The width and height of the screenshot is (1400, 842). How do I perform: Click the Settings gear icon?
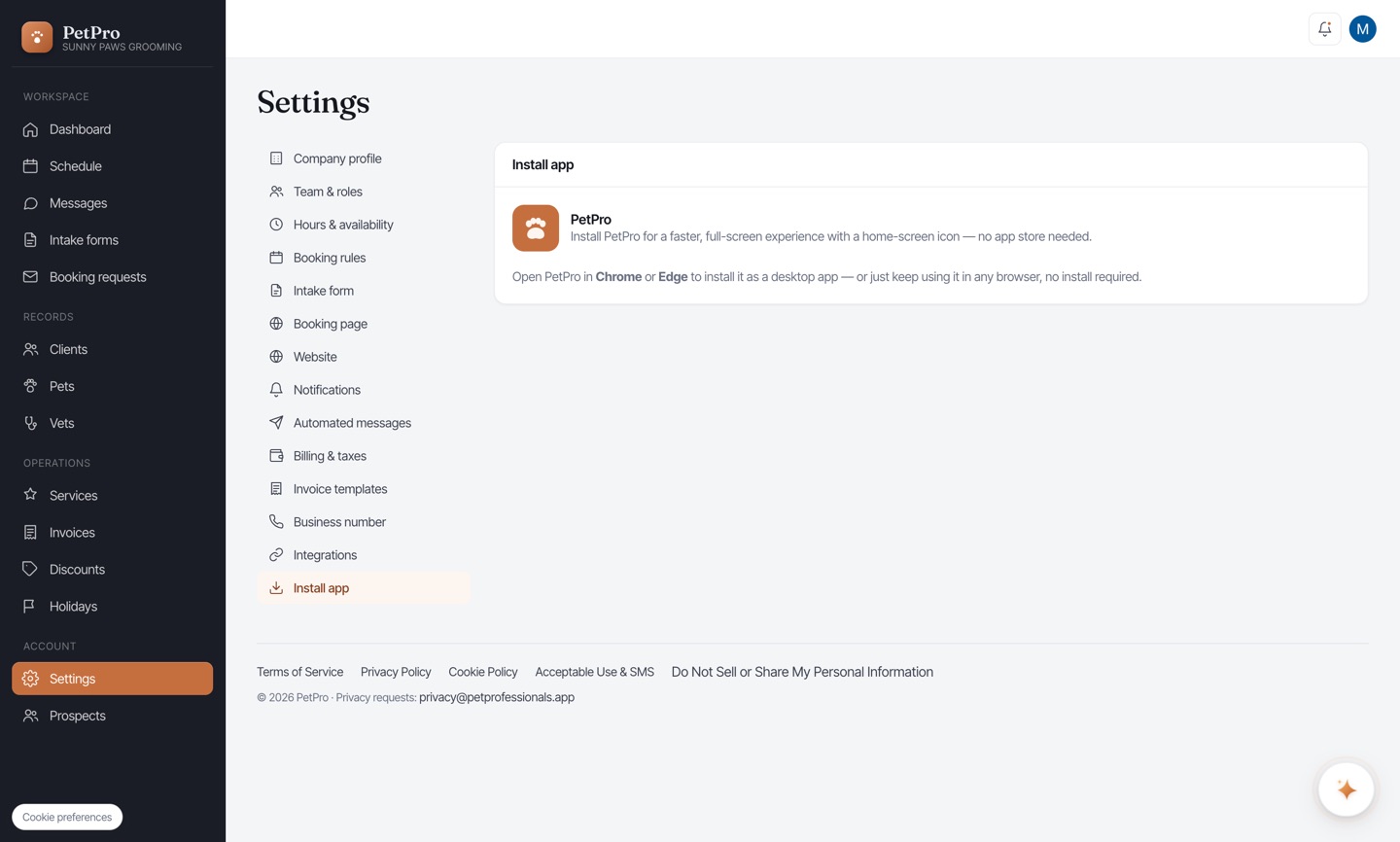(x=30, y=679)
